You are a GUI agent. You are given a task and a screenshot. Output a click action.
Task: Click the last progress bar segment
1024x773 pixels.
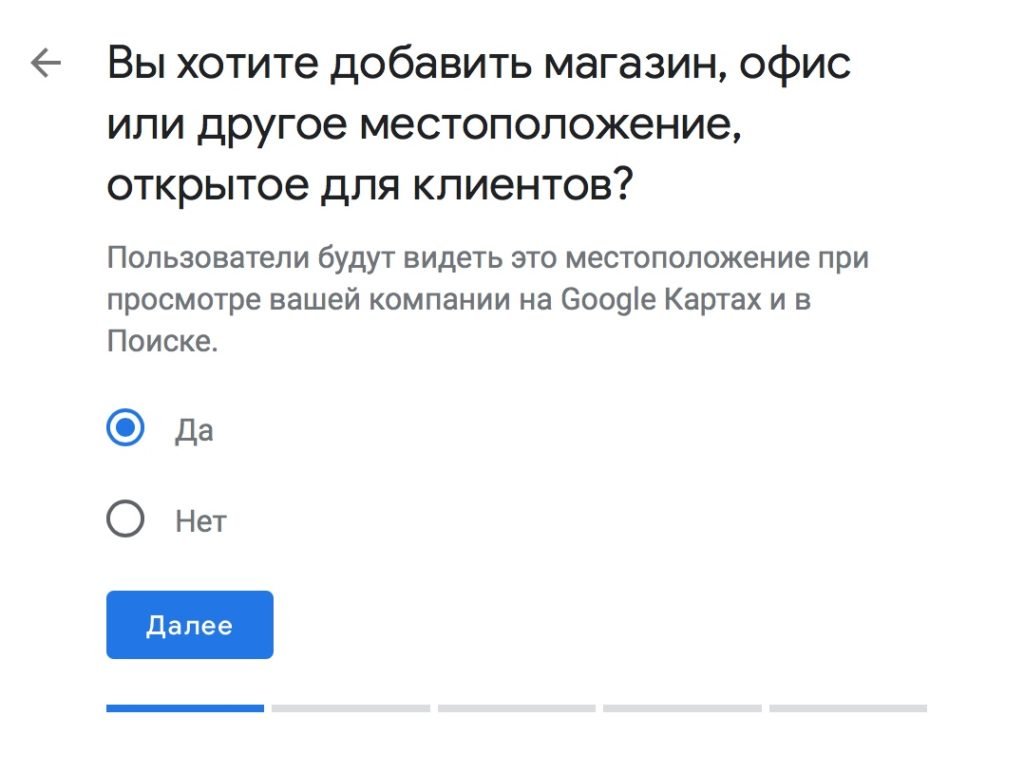(852, 709)
